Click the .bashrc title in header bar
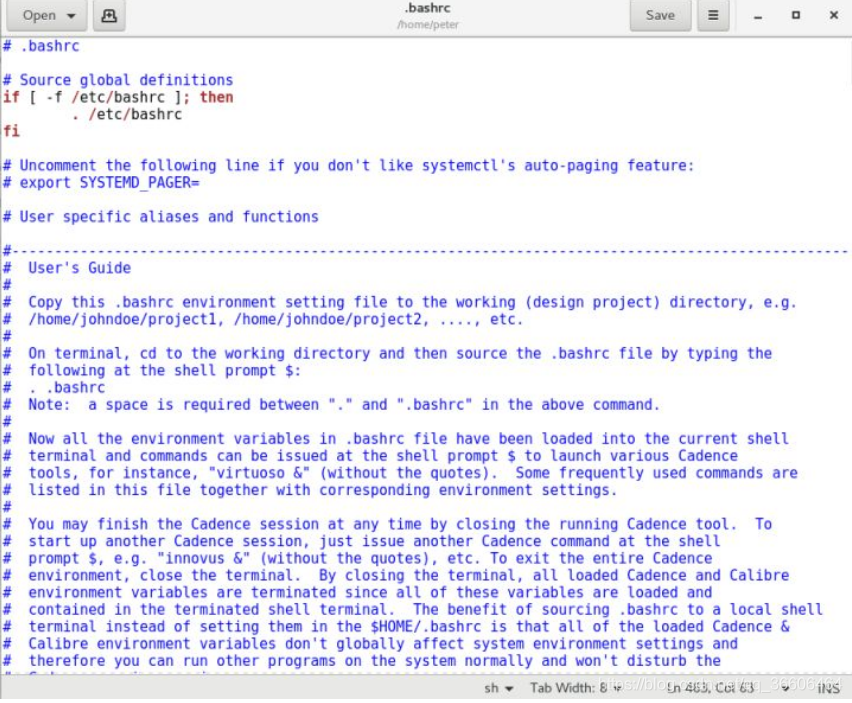This screenshot has height=703, width=852. [427, 9]
